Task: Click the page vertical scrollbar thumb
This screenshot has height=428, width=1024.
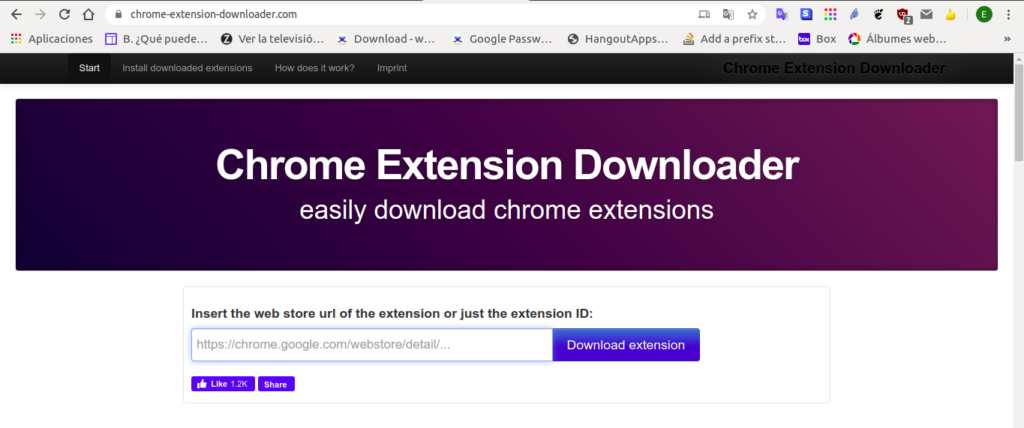Action: [x=1018, y=111]
